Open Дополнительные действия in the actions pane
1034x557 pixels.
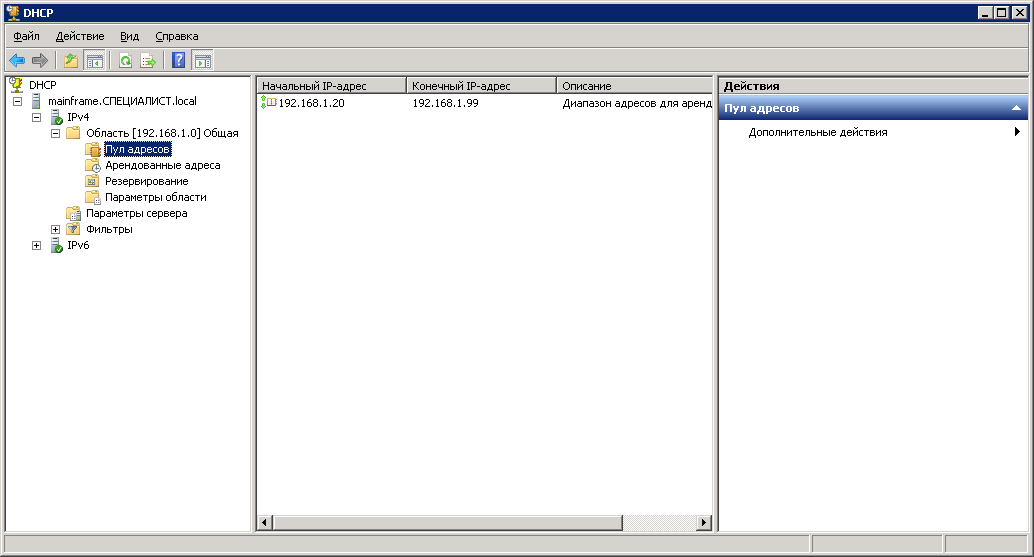[817, 132]
